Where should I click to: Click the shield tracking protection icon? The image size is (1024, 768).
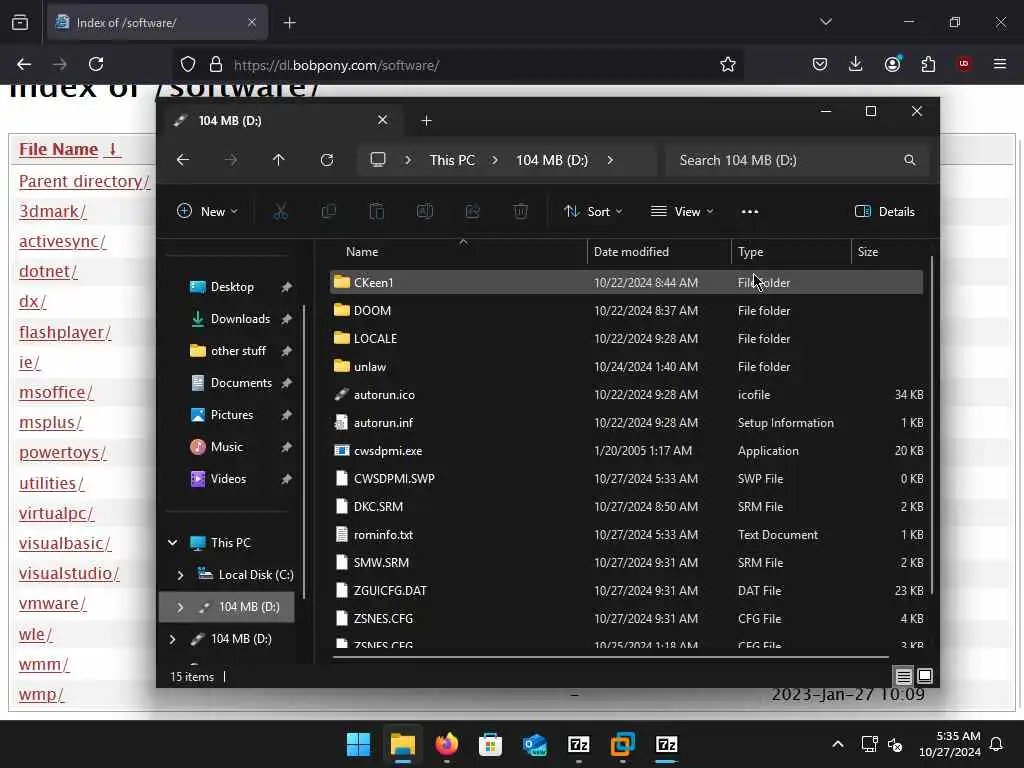tap(188, 64)
